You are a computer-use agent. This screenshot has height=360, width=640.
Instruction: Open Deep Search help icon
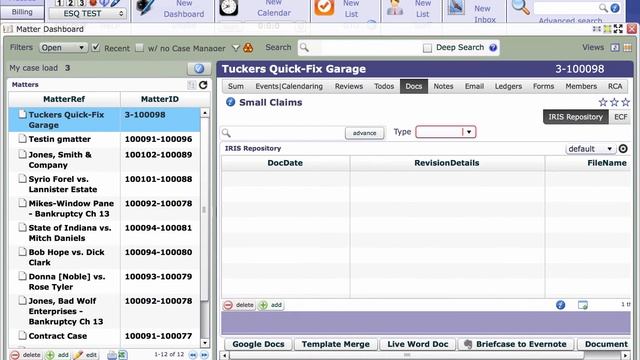click(493, 48)
